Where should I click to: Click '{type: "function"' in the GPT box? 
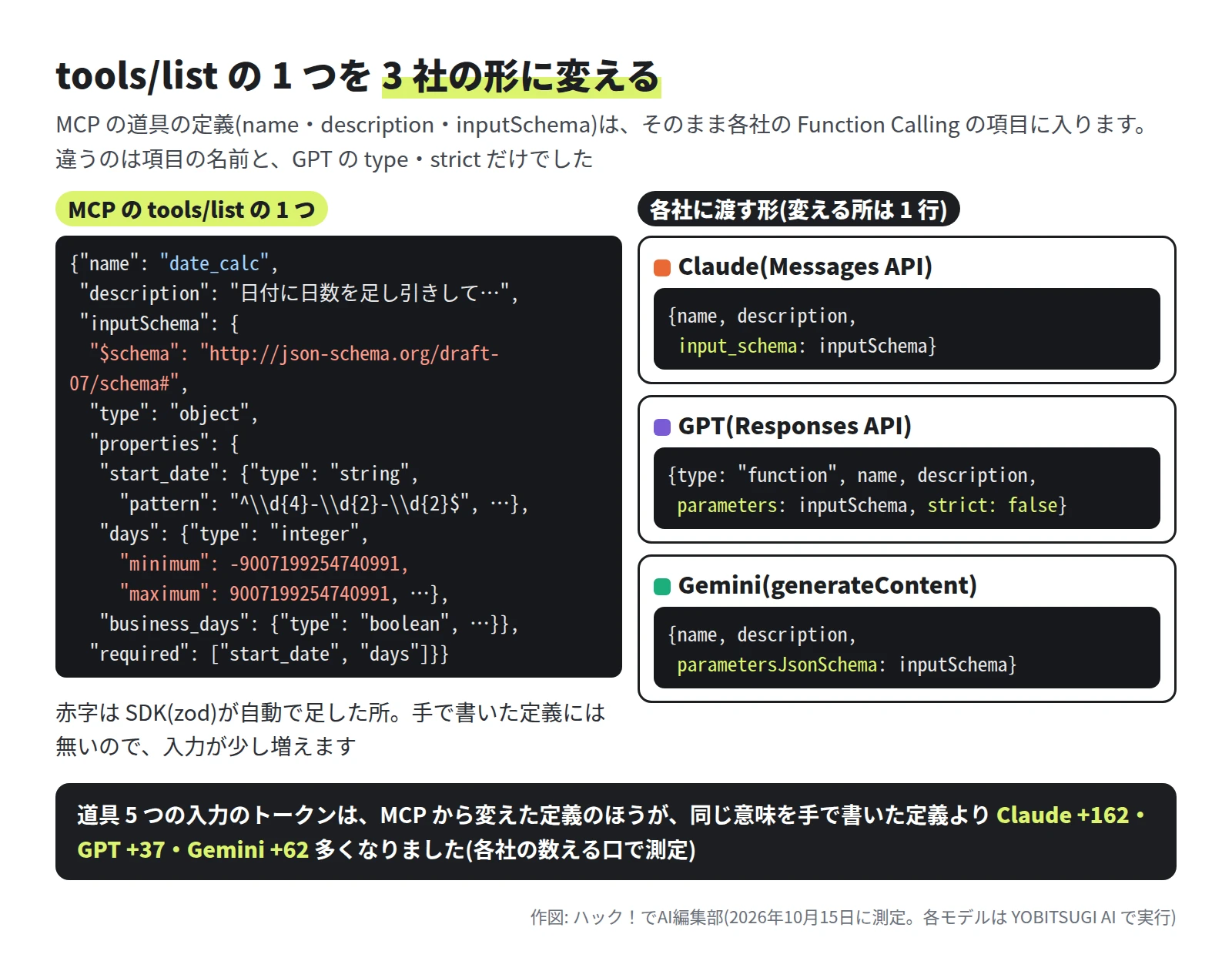[x=752, y=475]
